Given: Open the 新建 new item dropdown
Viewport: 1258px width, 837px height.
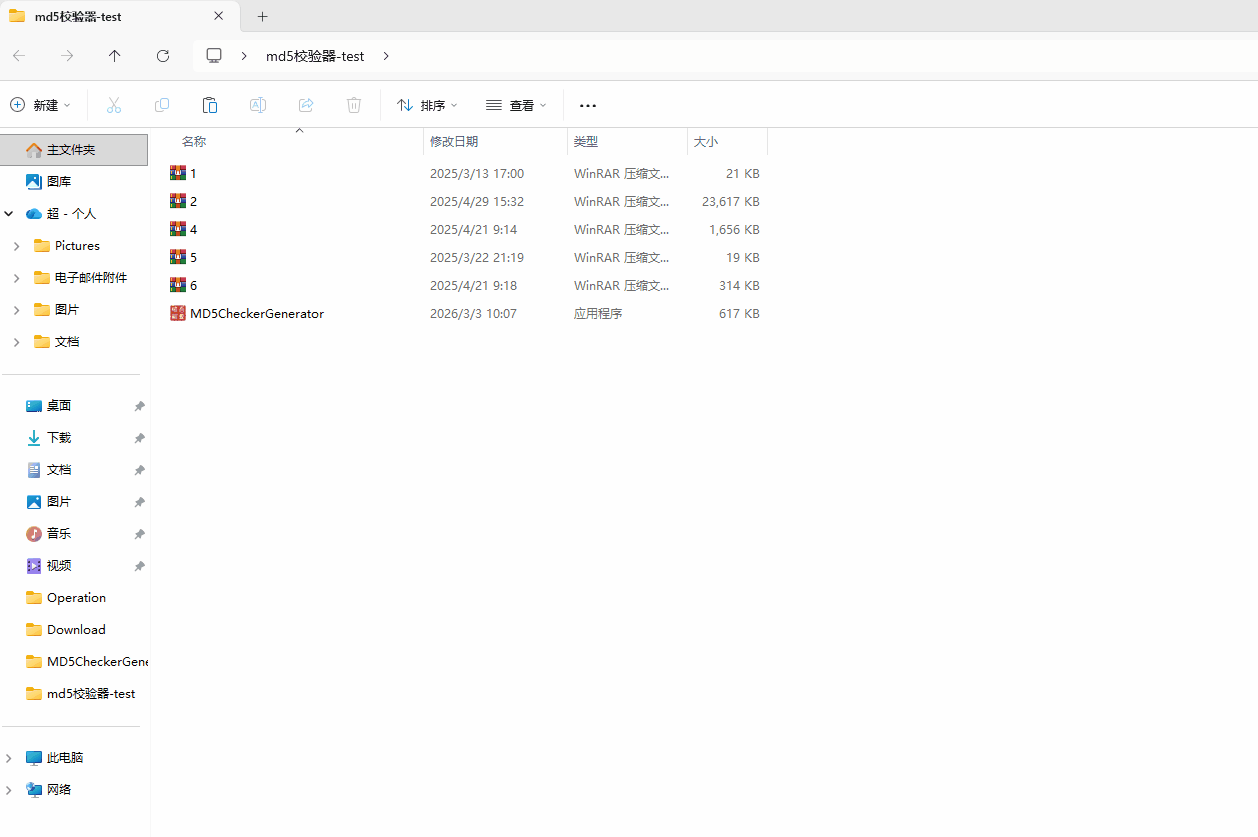Looking at the screenshot, I should [x=41, y=105].
